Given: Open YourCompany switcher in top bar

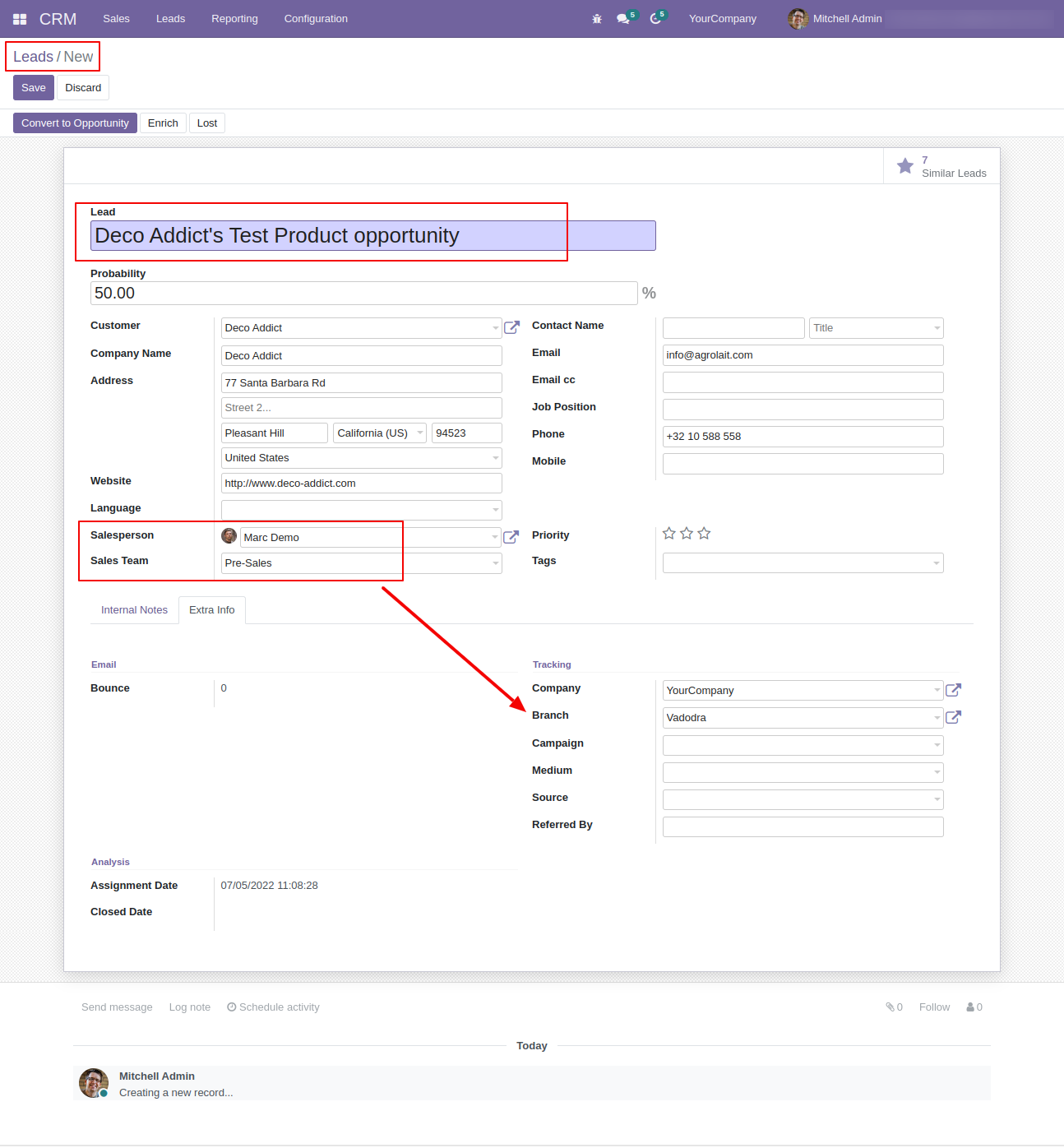Looking at the screenshot, I should 723,19.
